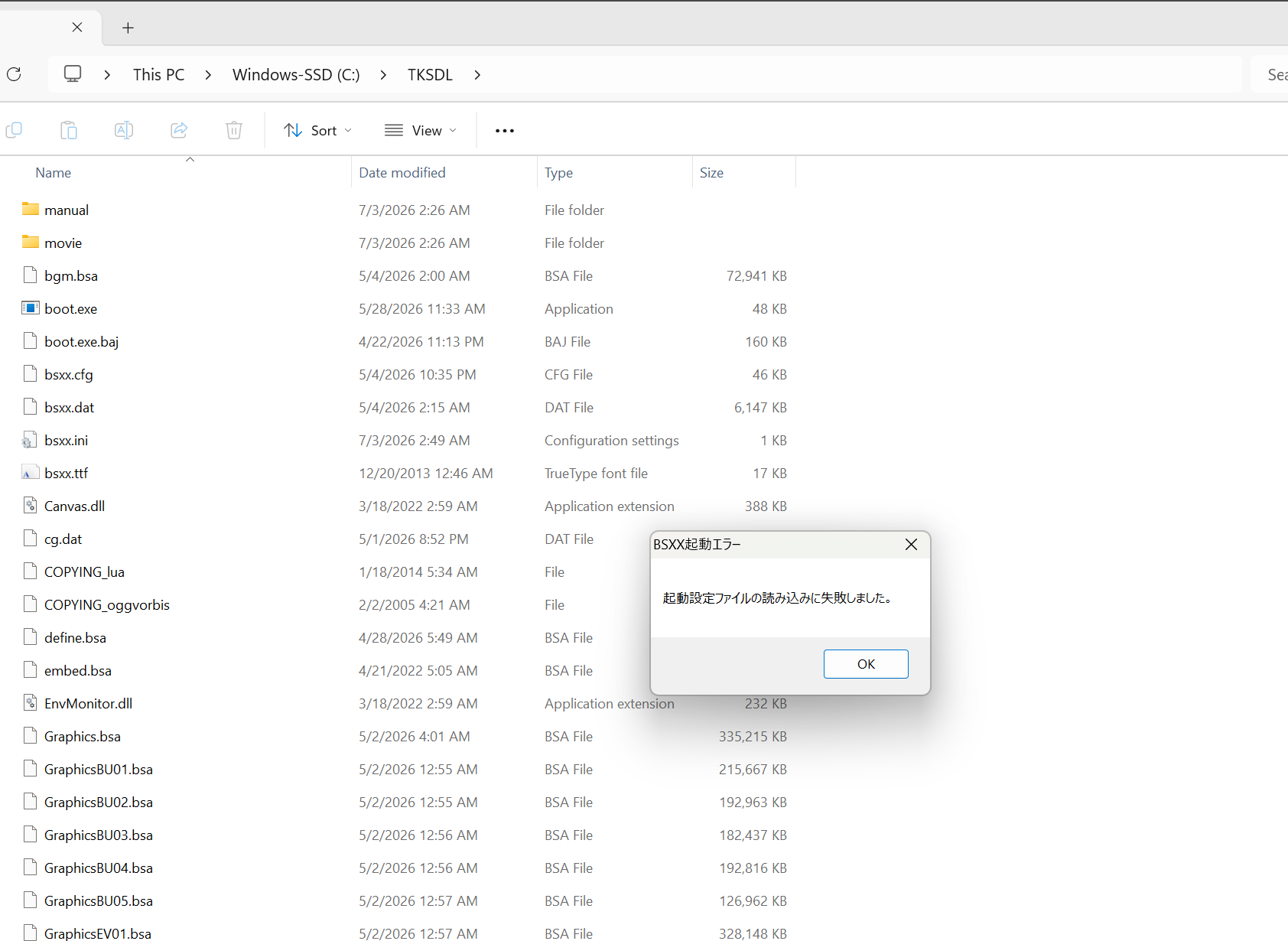Viewport: 1288px width, 941px height.
Task: Click the Refresh icon beside address bar
Action: pyautogui.click(x=14, y=74)
